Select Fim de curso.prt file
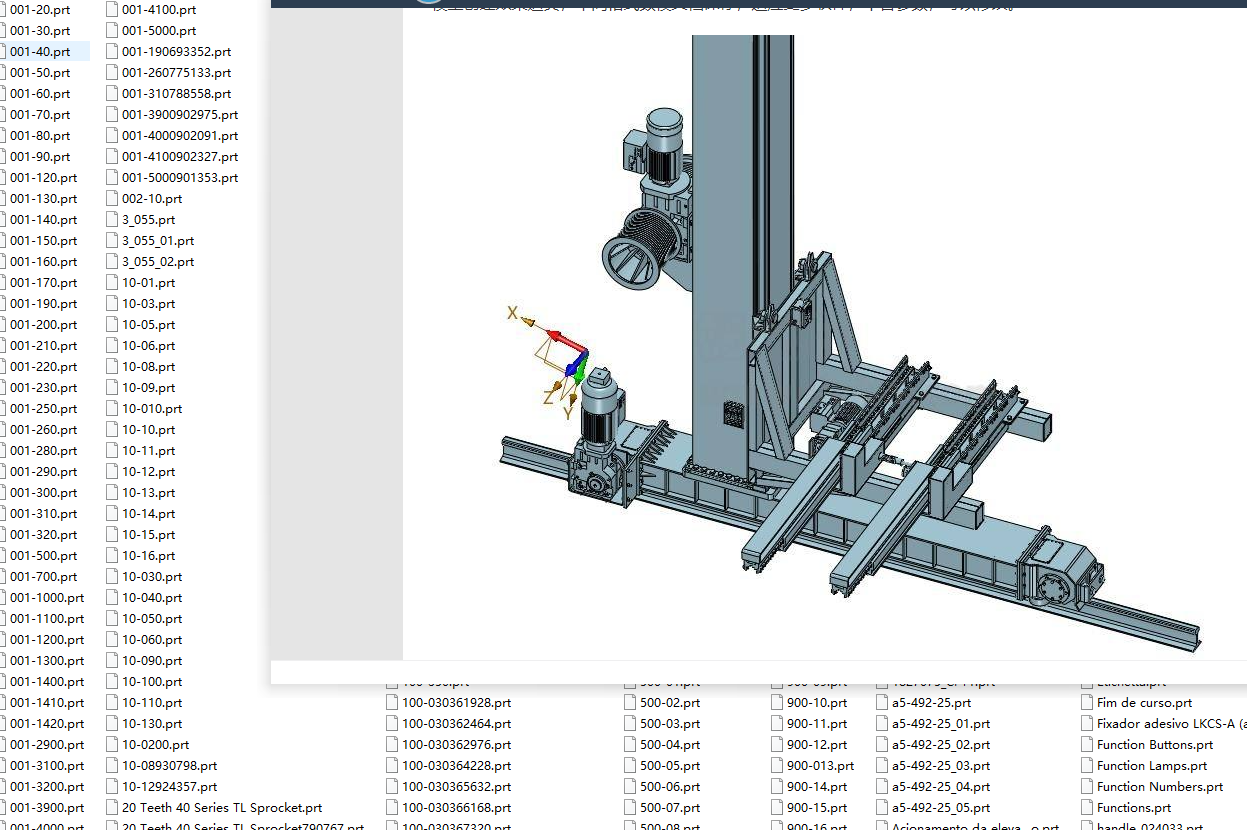 (1144, 702)
